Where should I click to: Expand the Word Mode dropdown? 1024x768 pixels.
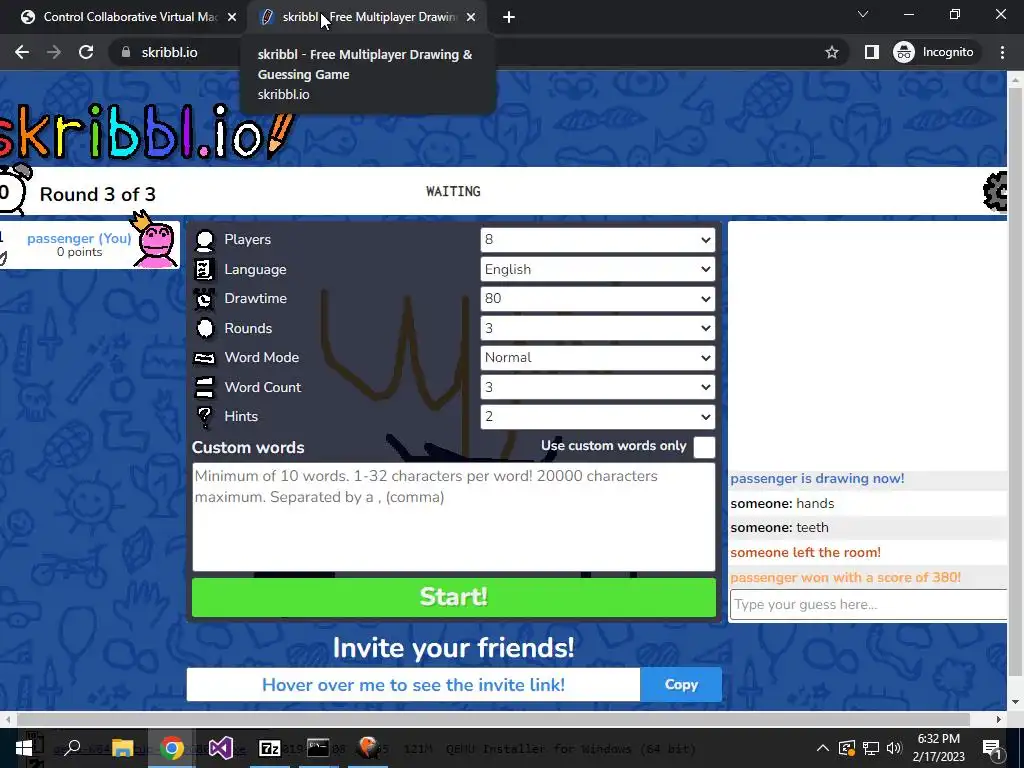598,357
